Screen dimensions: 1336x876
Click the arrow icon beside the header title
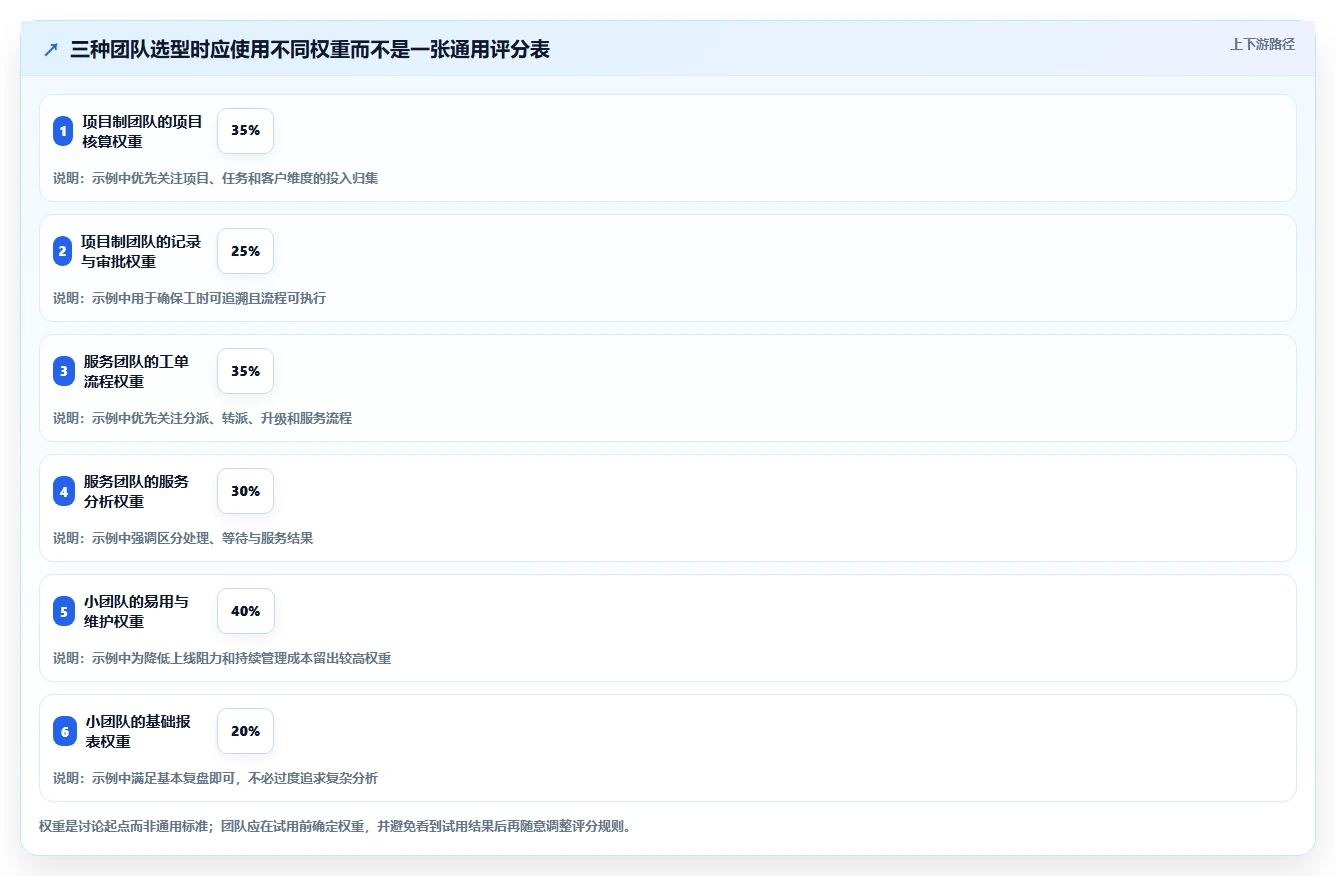point(51,49)
